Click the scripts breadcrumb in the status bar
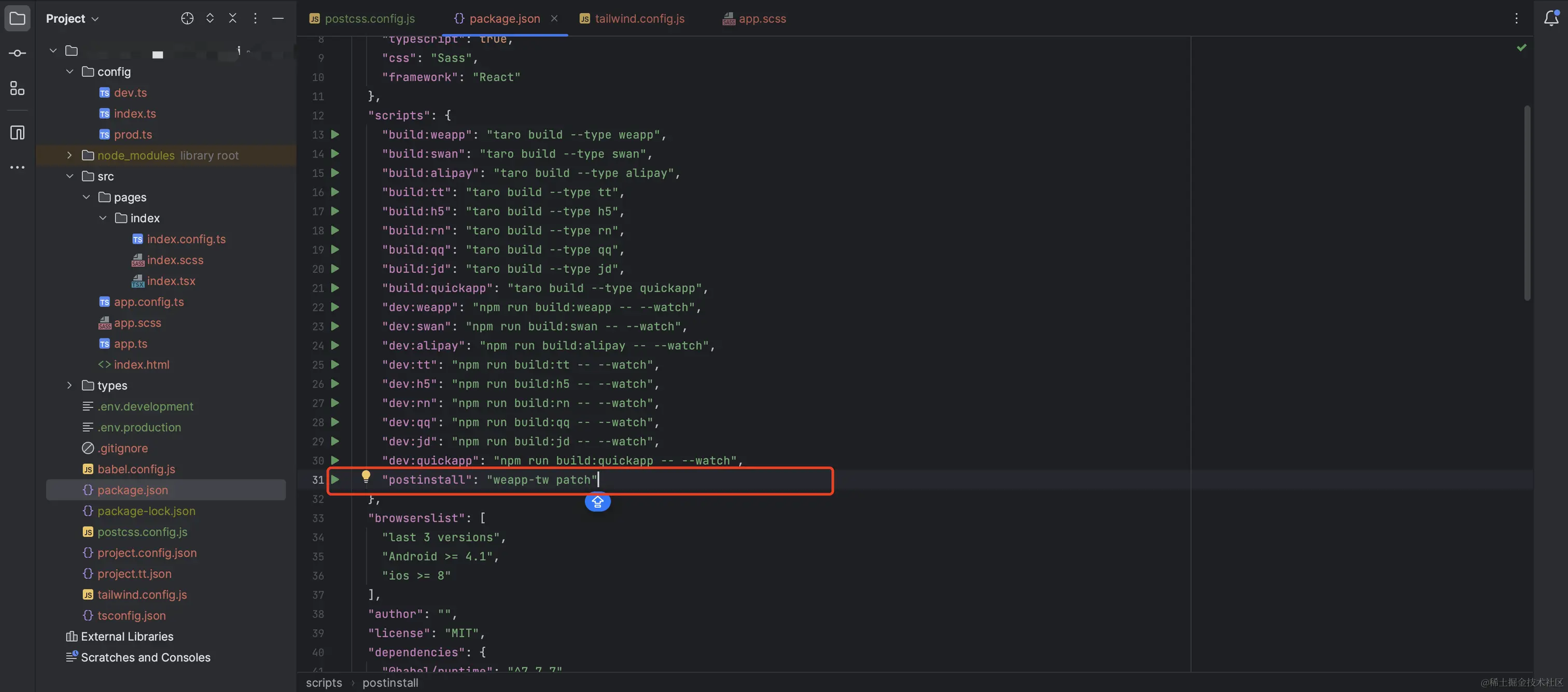Image resolution: width=1568 pixels, height=692 pixels. [323, 683]
